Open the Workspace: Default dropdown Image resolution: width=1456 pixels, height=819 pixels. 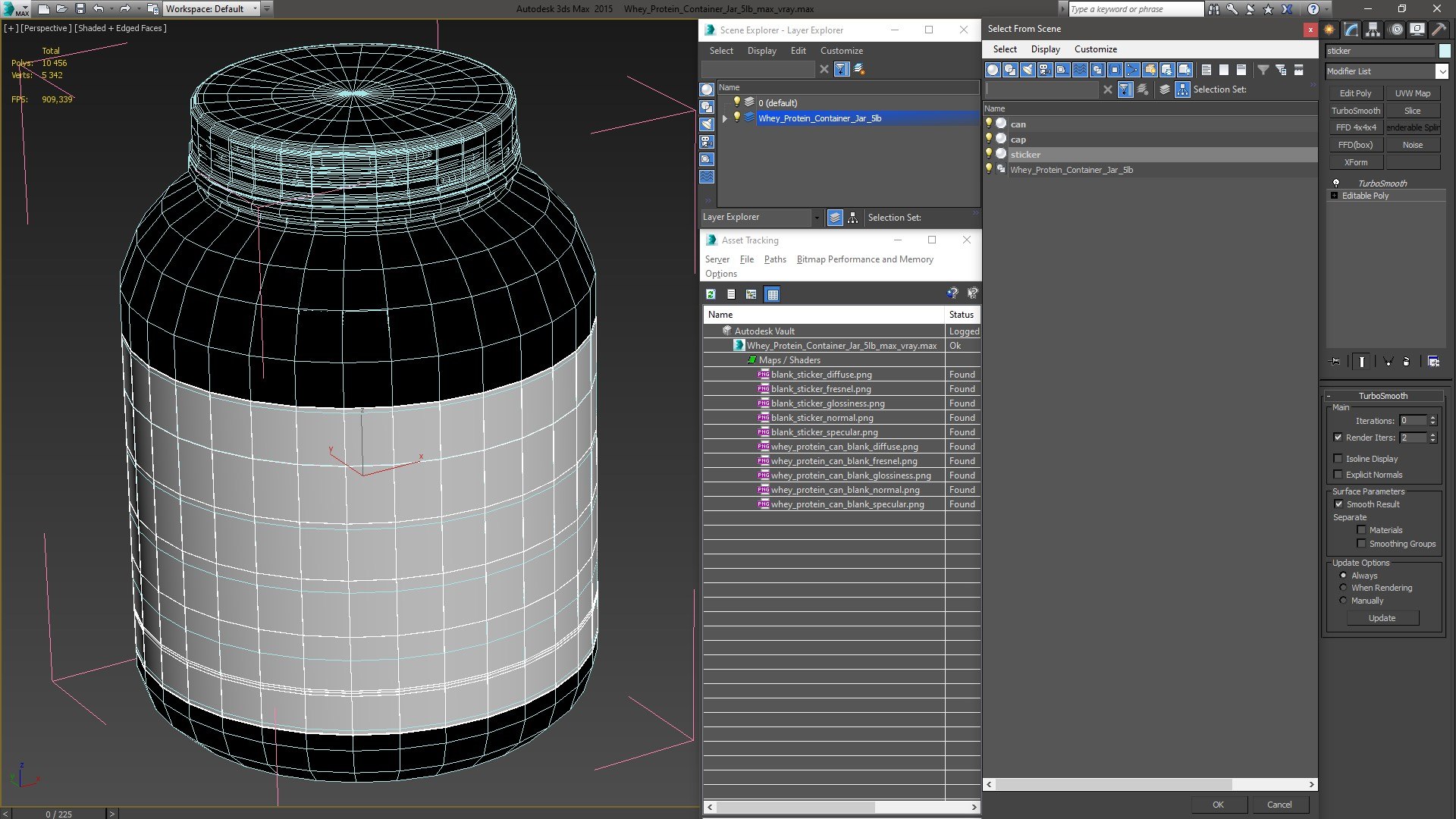pos(212,9)
